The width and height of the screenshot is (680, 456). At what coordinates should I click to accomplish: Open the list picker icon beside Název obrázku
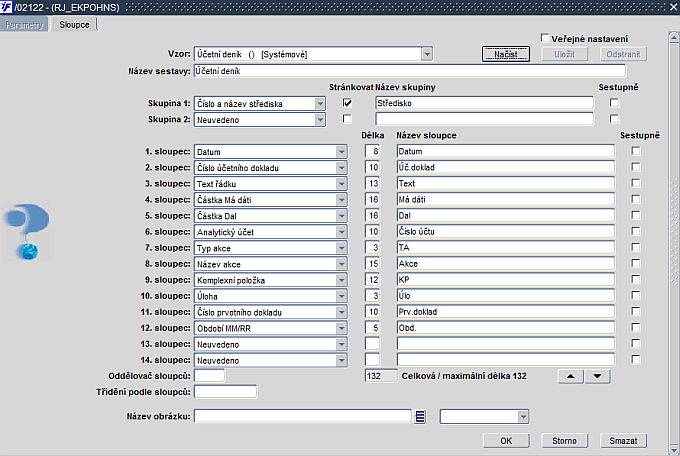coord(420,417)
